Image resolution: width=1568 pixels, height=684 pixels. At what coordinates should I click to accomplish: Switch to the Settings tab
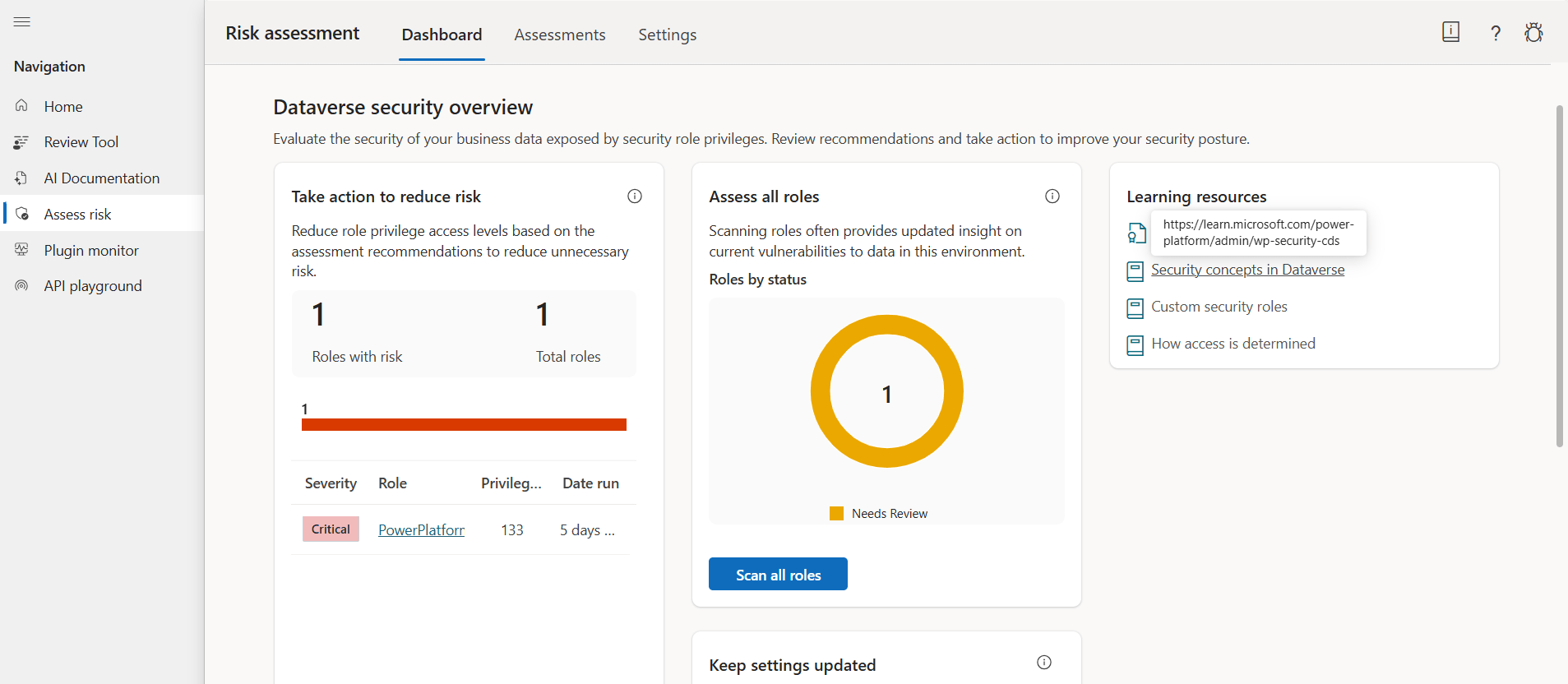pyautogui.click(x=667, y=35)
